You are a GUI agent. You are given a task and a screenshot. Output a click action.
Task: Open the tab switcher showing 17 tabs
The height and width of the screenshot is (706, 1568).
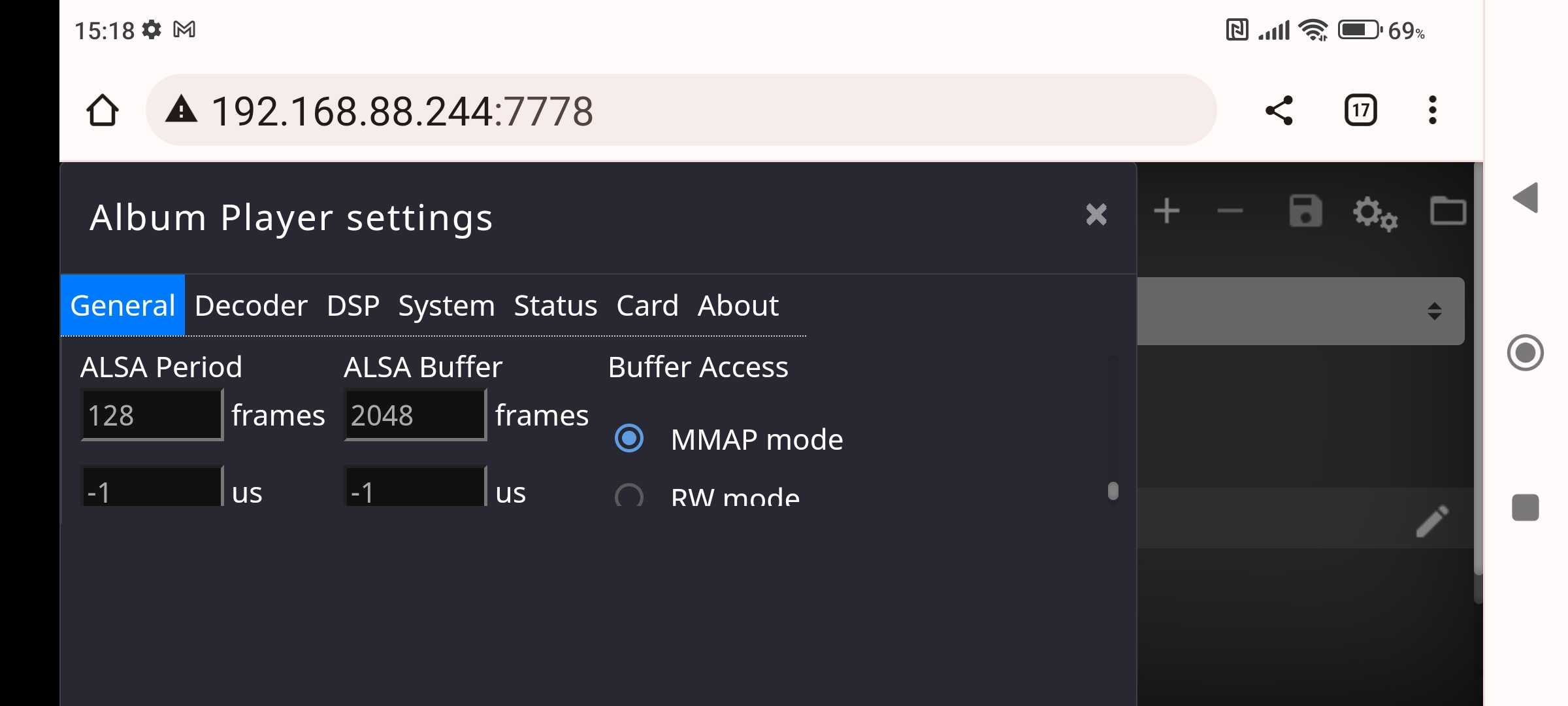point(1361,110)
